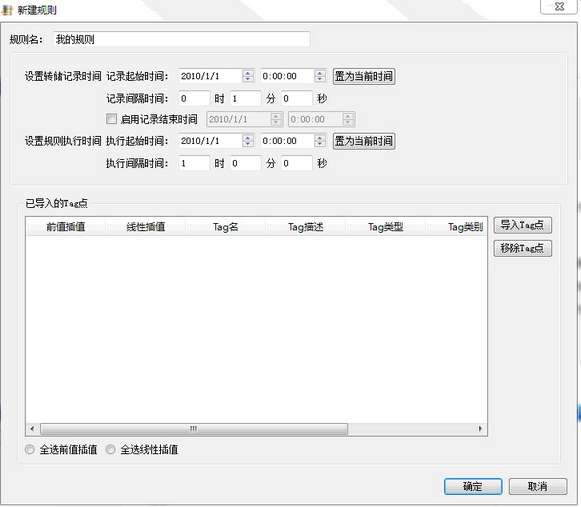Click the 移除Tag点 button
The image size is (581, 507).
pos(522,248)
